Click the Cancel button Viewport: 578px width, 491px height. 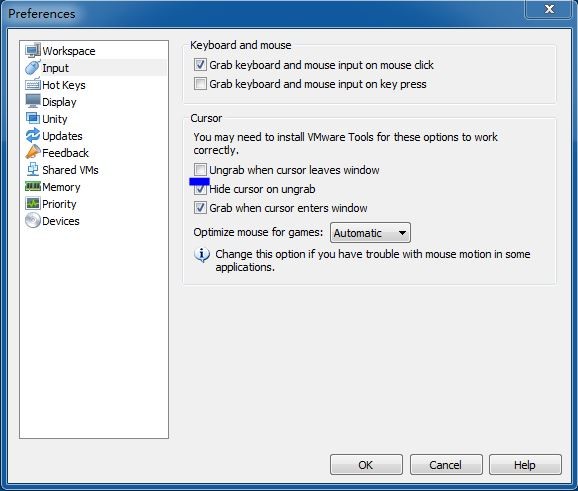[446, 464]
